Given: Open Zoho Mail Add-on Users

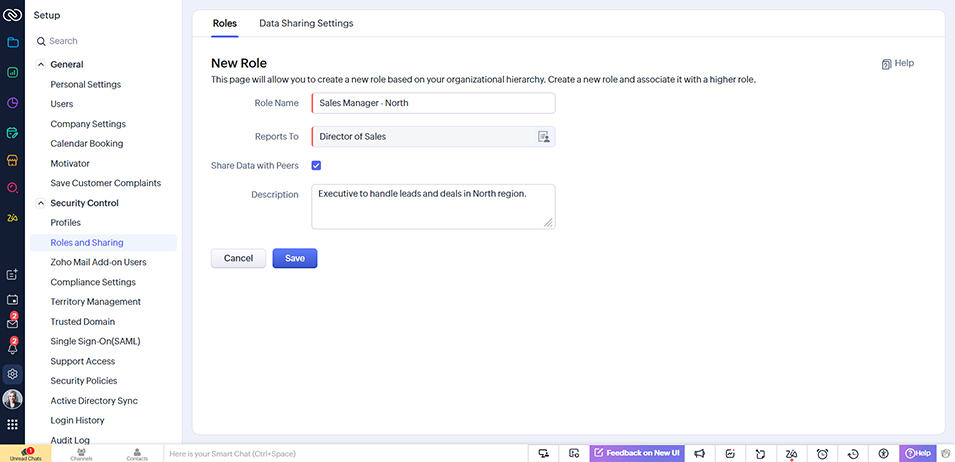Looking at the screenshot, I should [98, 262].
